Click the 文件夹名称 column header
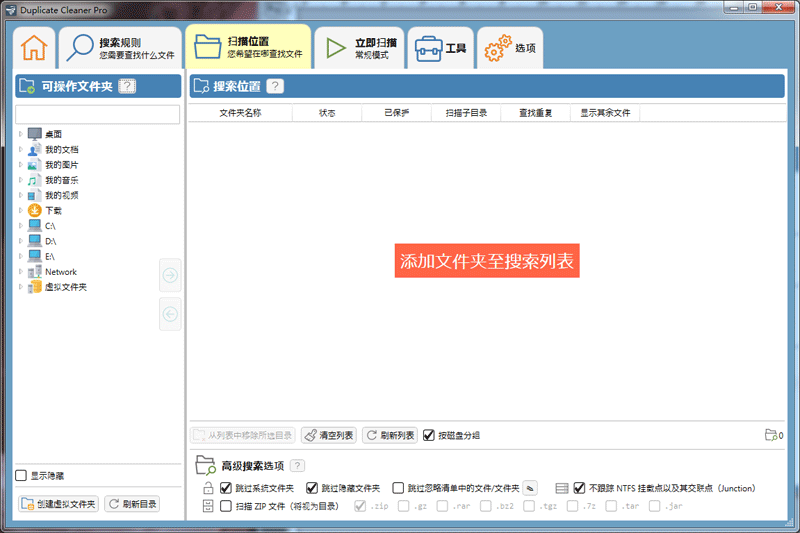Screen dimensions: 800x533 click(x=240, y=113)
